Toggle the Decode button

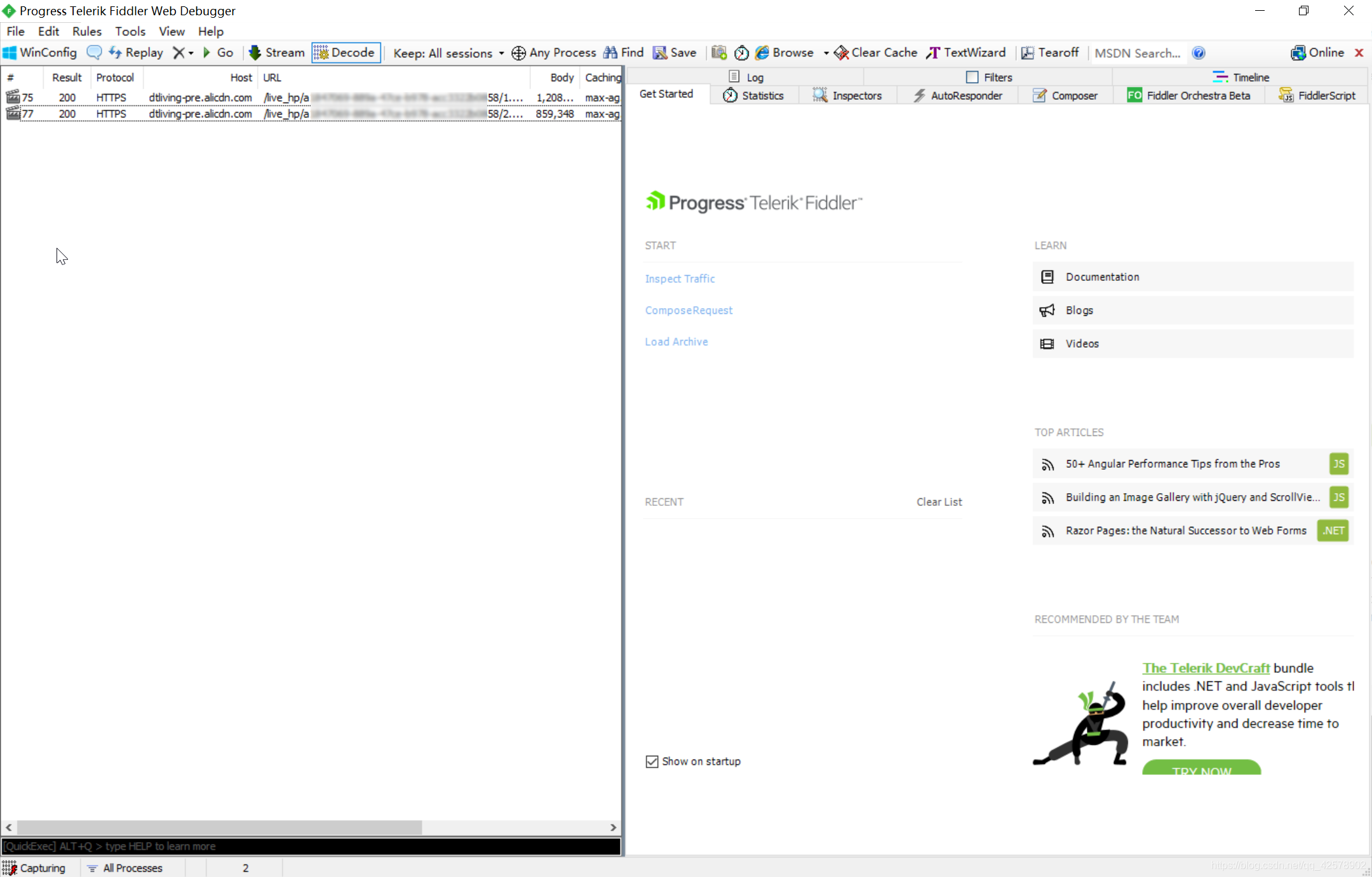(346, 53)
